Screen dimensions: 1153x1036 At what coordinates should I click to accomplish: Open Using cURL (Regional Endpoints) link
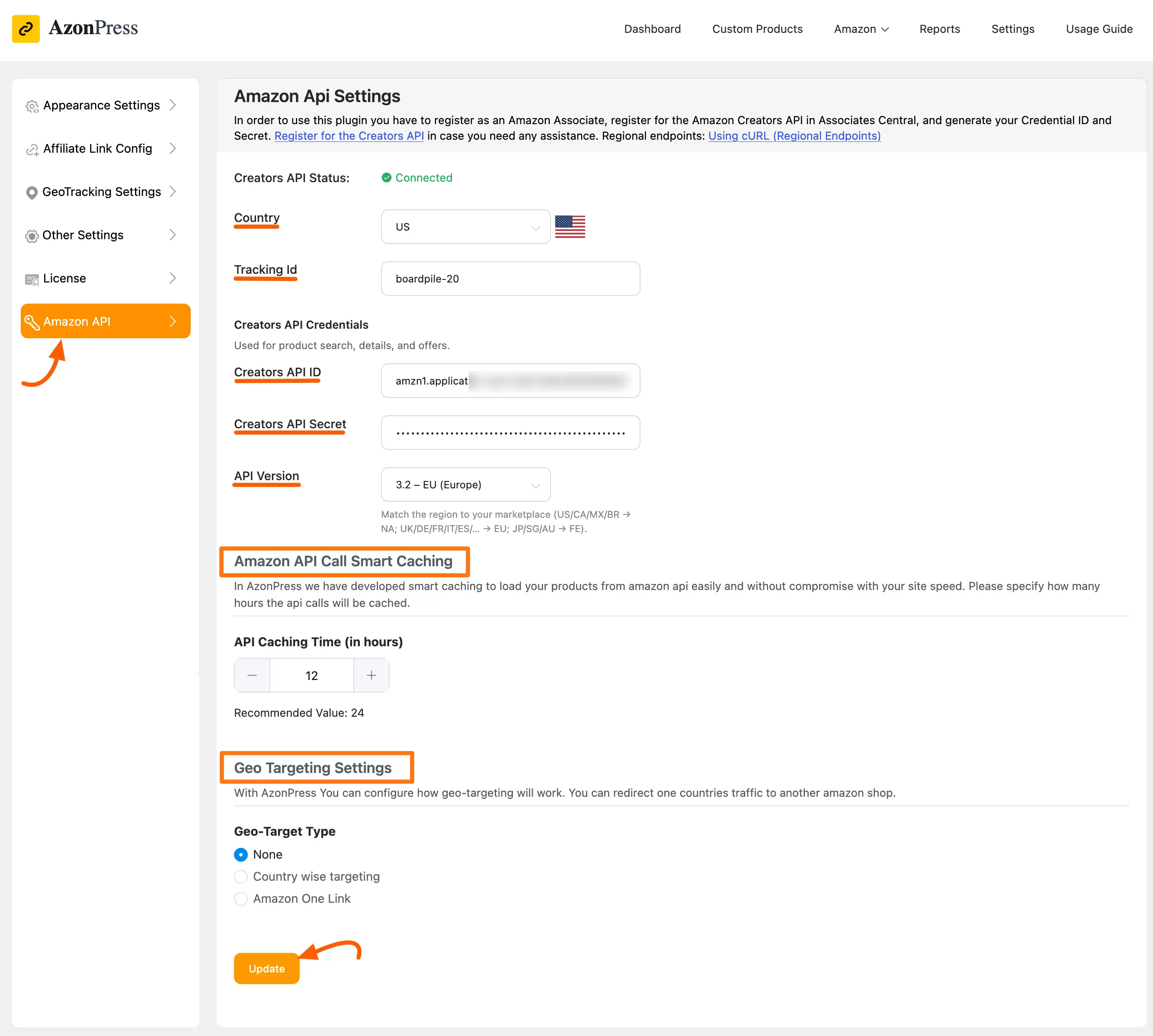coord(794,136)
